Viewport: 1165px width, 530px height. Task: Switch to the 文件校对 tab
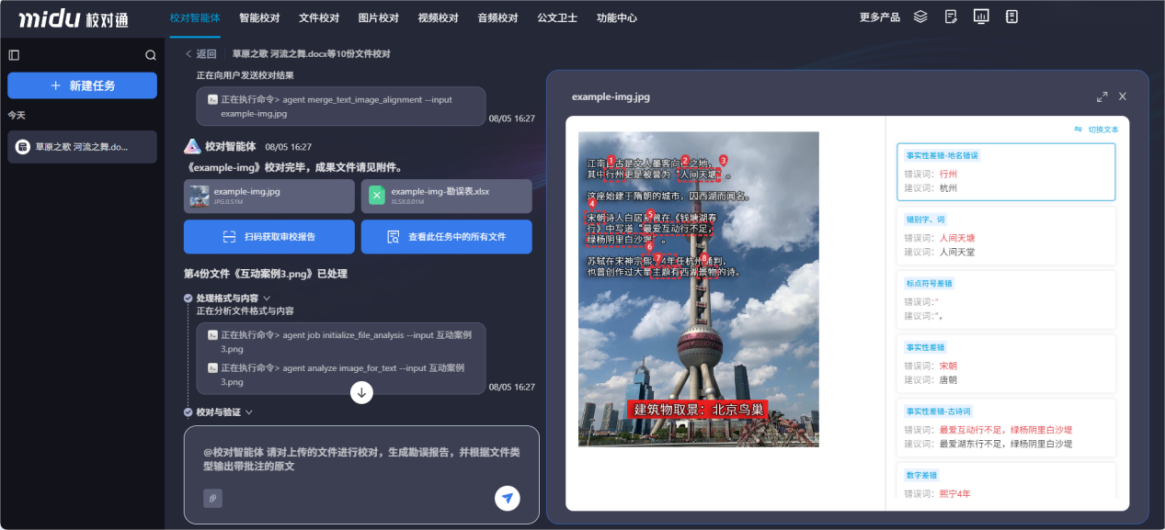pyautogui.click(x=319, y=18)
